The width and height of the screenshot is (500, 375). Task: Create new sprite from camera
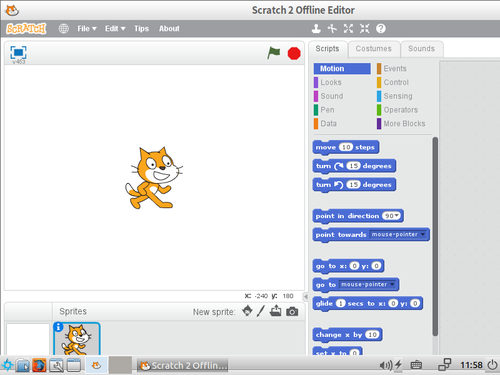pyautogui.click(x=292, y=312)
